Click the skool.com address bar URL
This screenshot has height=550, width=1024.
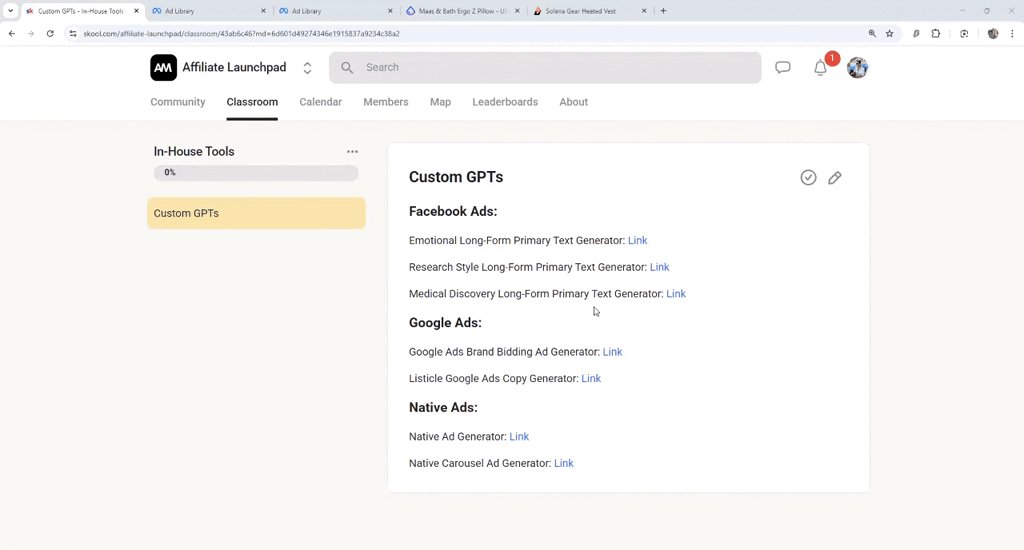click(x=242, y=33)
